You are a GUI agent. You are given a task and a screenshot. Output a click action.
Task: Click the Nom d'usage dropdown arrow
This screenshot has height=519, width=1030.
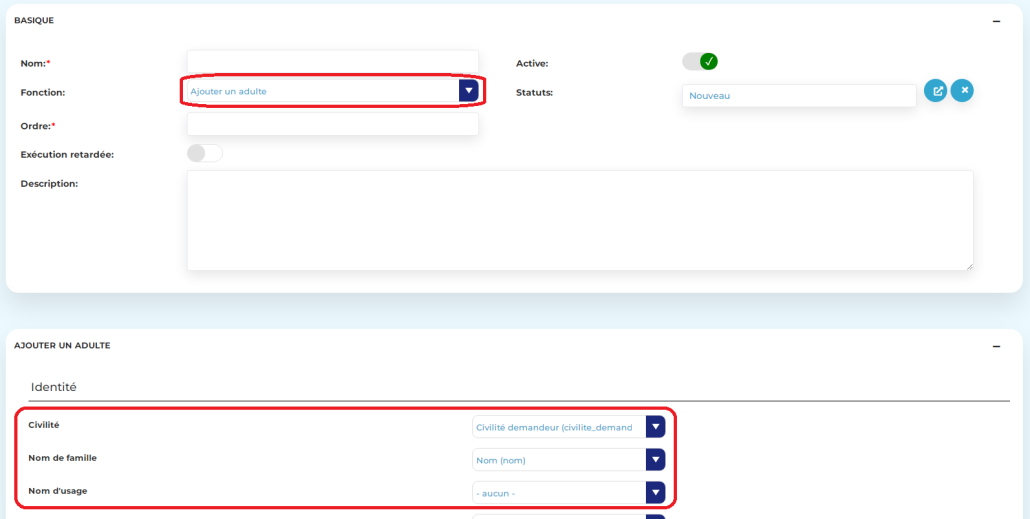click(655, 493)
